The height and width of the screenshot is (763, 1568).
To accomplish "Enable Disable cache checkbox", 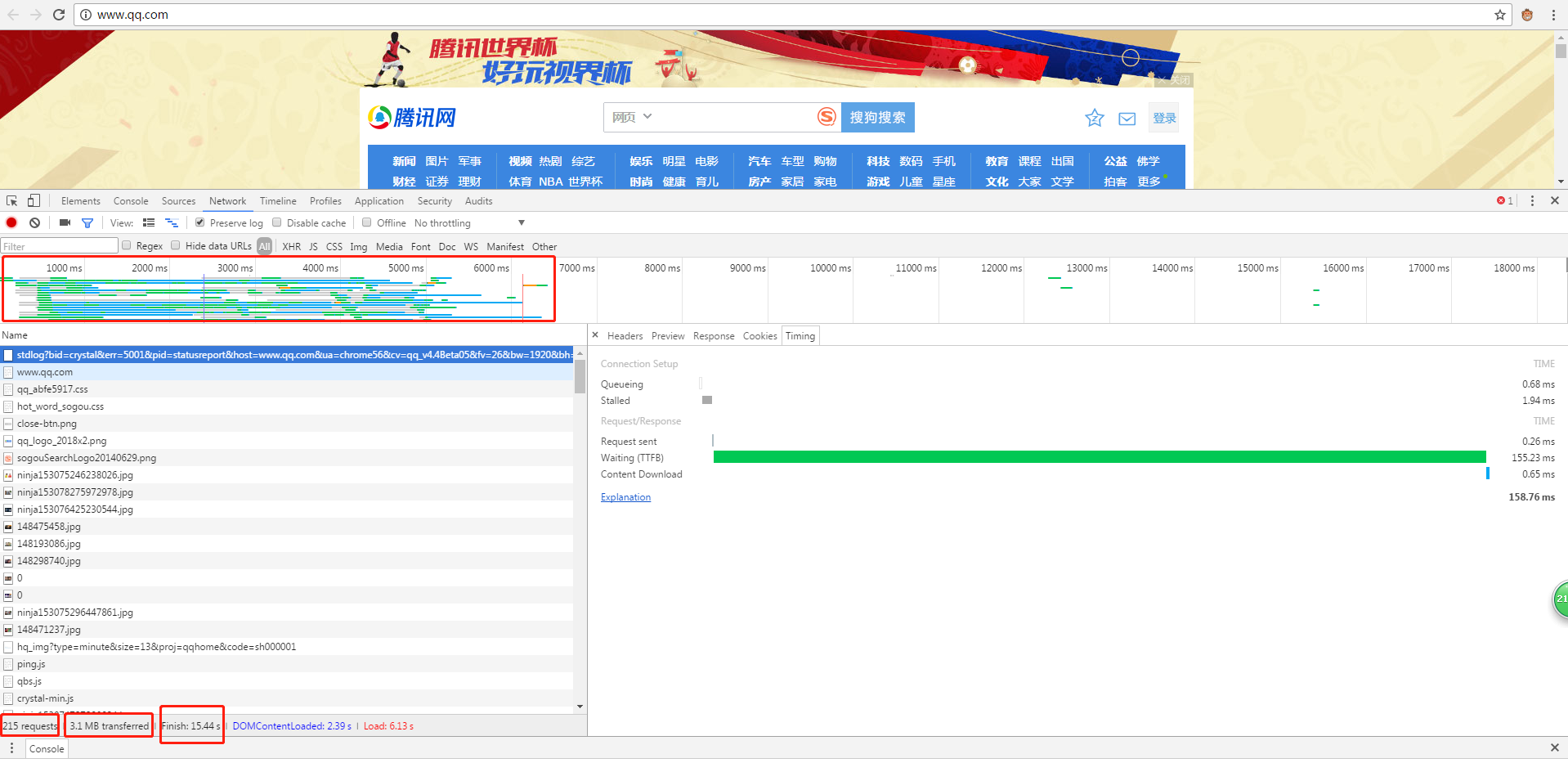I will [x=276, y=222].
